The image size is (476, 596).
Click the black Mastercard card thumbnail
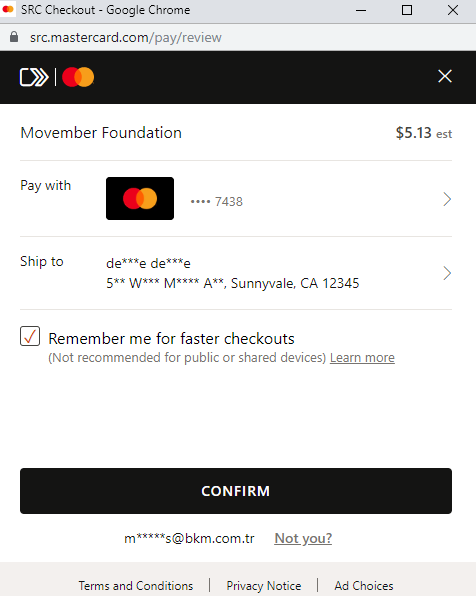click(140, 198)
